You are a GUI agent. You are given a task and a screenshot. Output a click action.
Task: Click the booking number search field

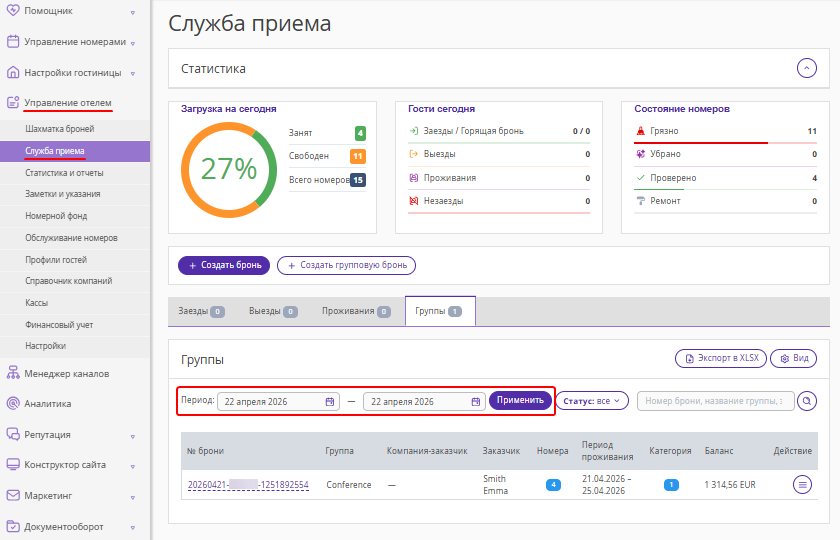click(715, 401)
